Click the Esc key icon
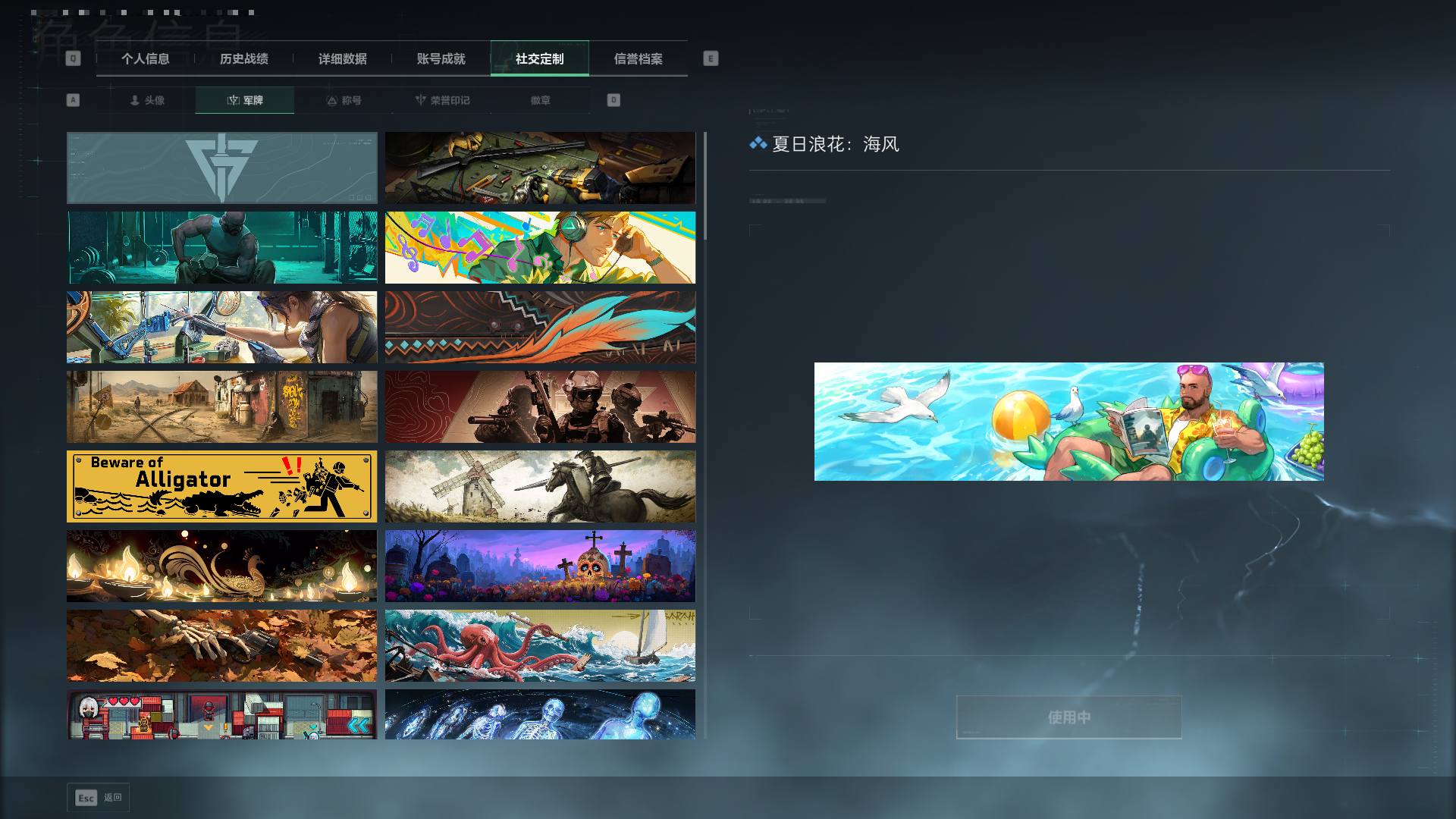 [86, 798]
